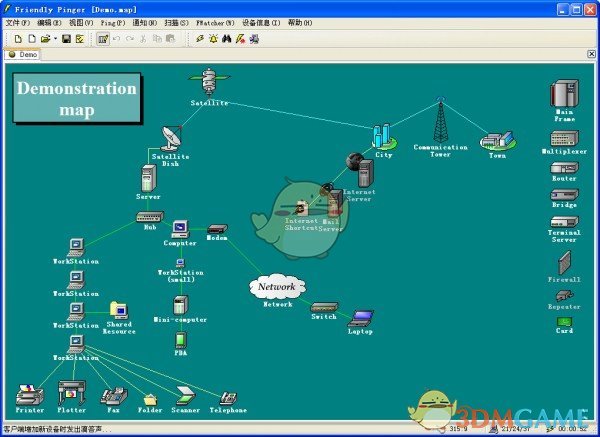Select the Router icon
The image size is (600, 437).
(x=564, y=168)
